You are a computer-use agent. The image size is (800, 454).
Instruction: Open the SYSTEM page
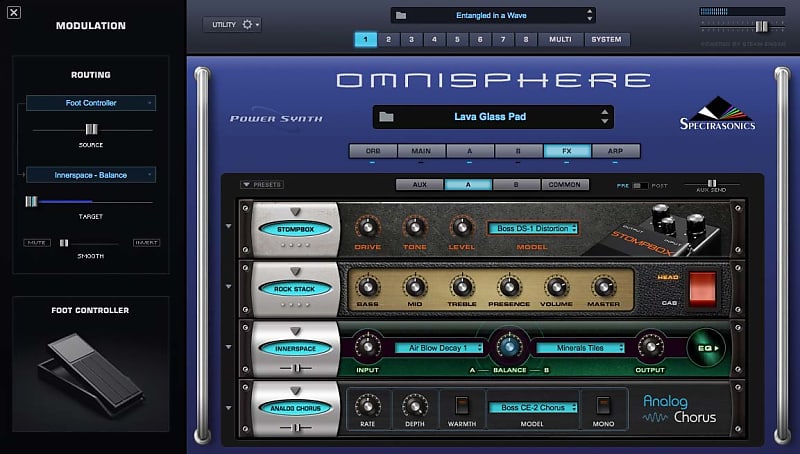tap(607, 39)
